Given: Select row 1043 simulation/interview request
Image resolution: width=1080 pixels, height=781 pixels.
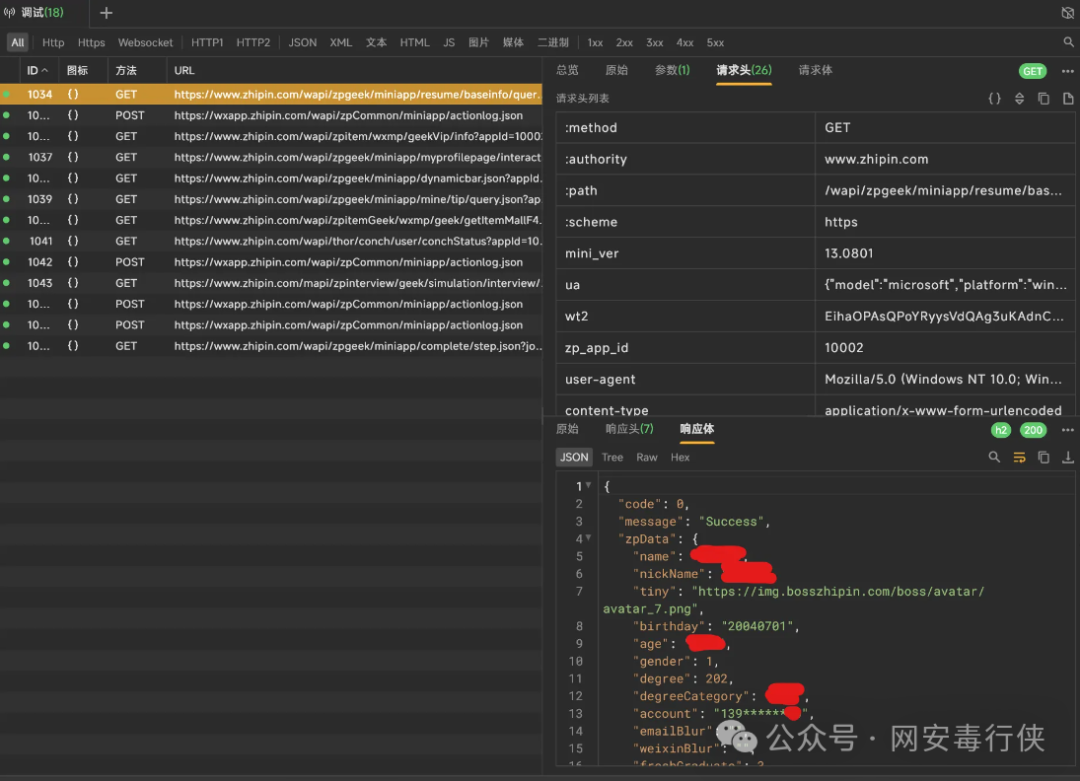Looking at the screenshot, I should click(271, 283).
